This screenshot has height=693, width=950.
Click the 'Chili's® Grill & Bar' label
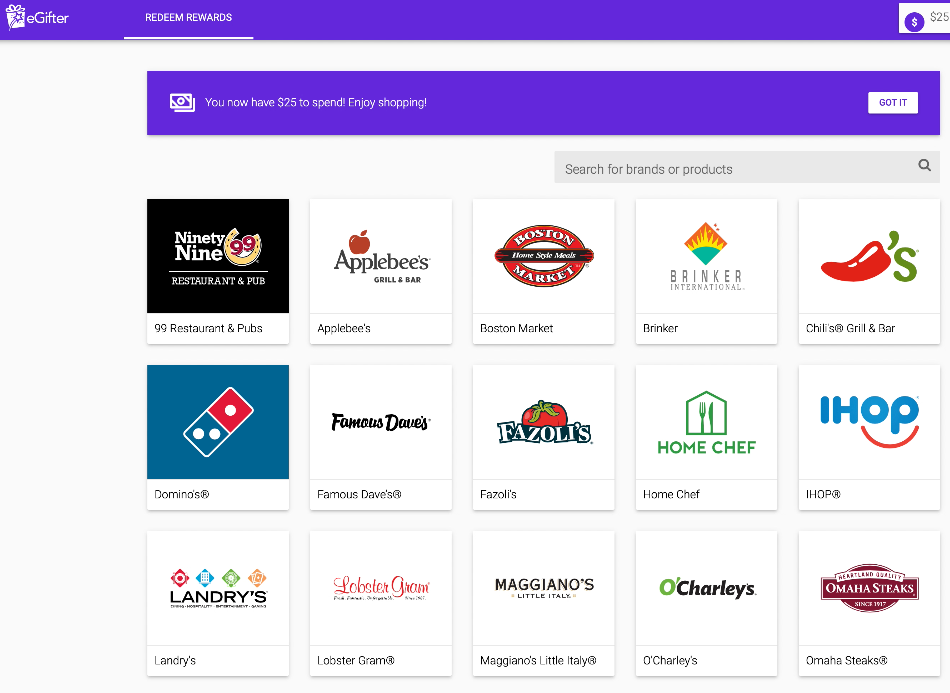pos(850,328)
